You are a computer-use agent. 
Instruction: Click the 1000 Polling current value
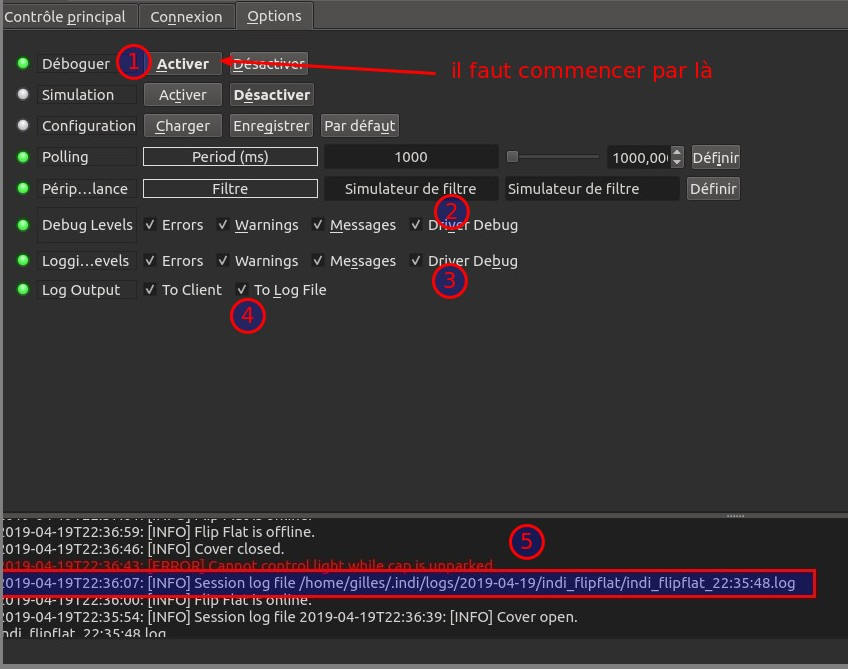(x=411, y=157)
